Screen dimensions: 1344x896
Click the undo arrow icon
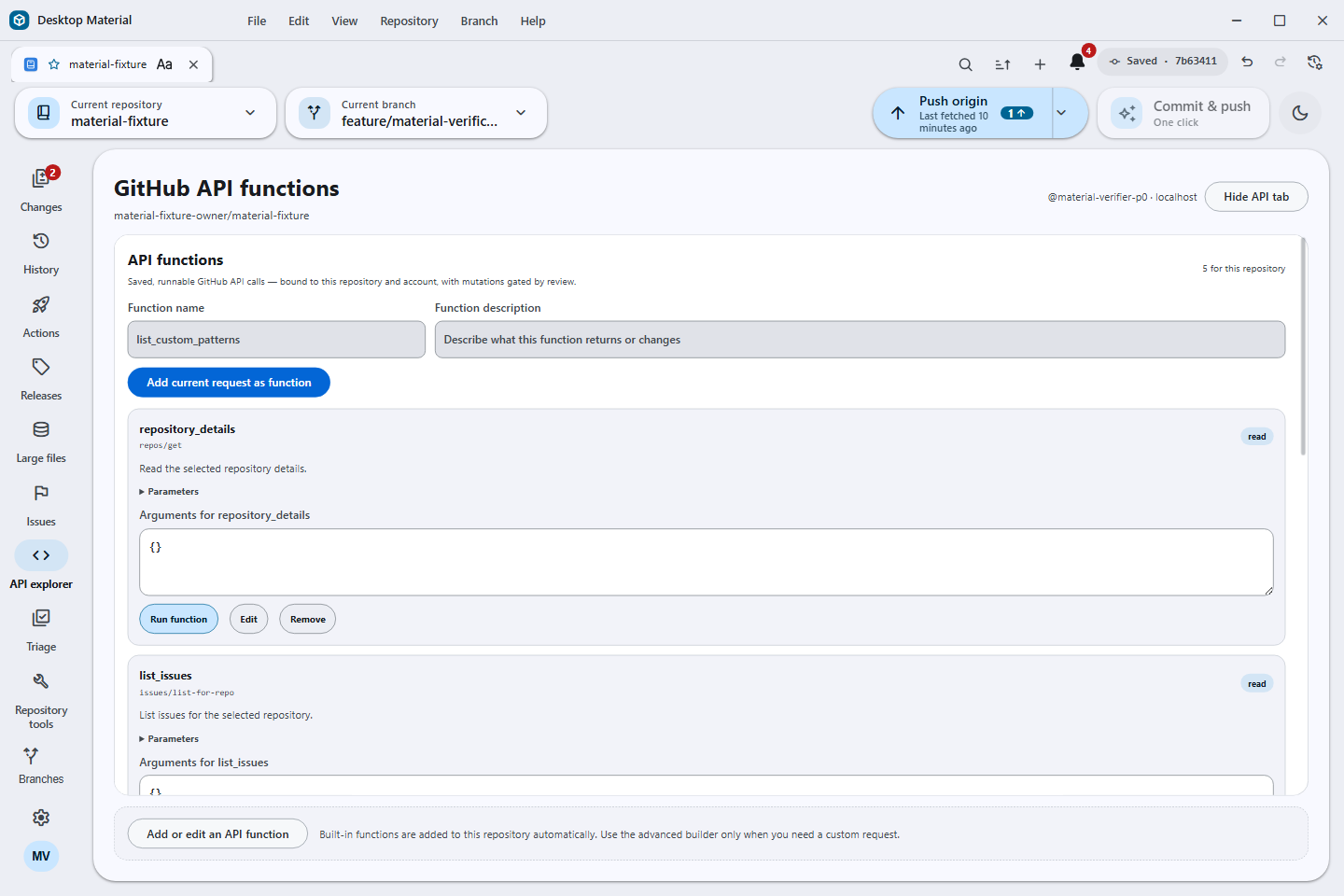click(x=1247, y=62)
